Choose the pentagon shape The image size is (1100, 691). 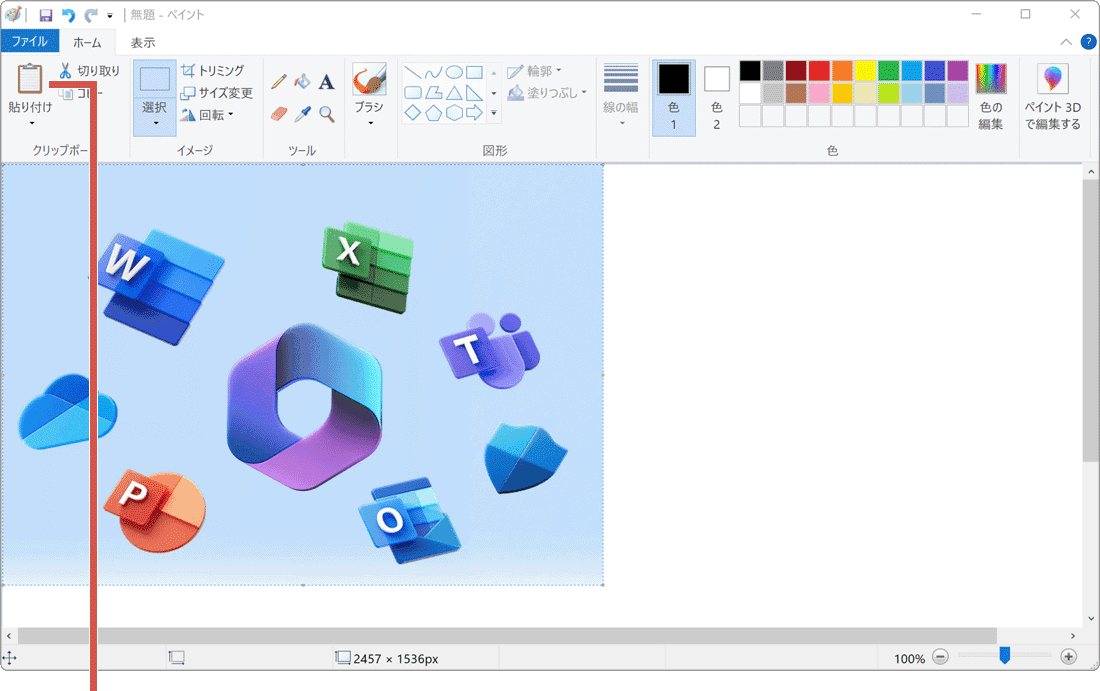434,113
